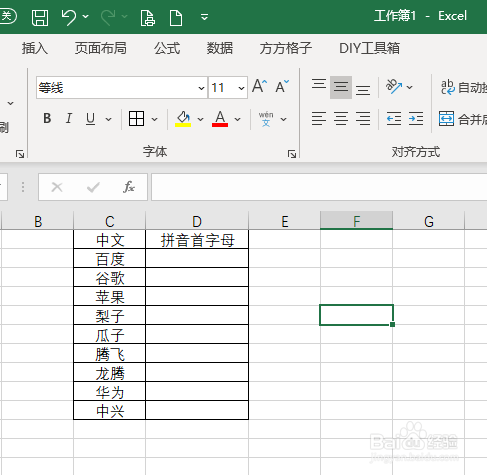The height and width of the screenshot is (475, 487).
Task: Select the cell containing 中兴
Action: click(x=110, y=411)
